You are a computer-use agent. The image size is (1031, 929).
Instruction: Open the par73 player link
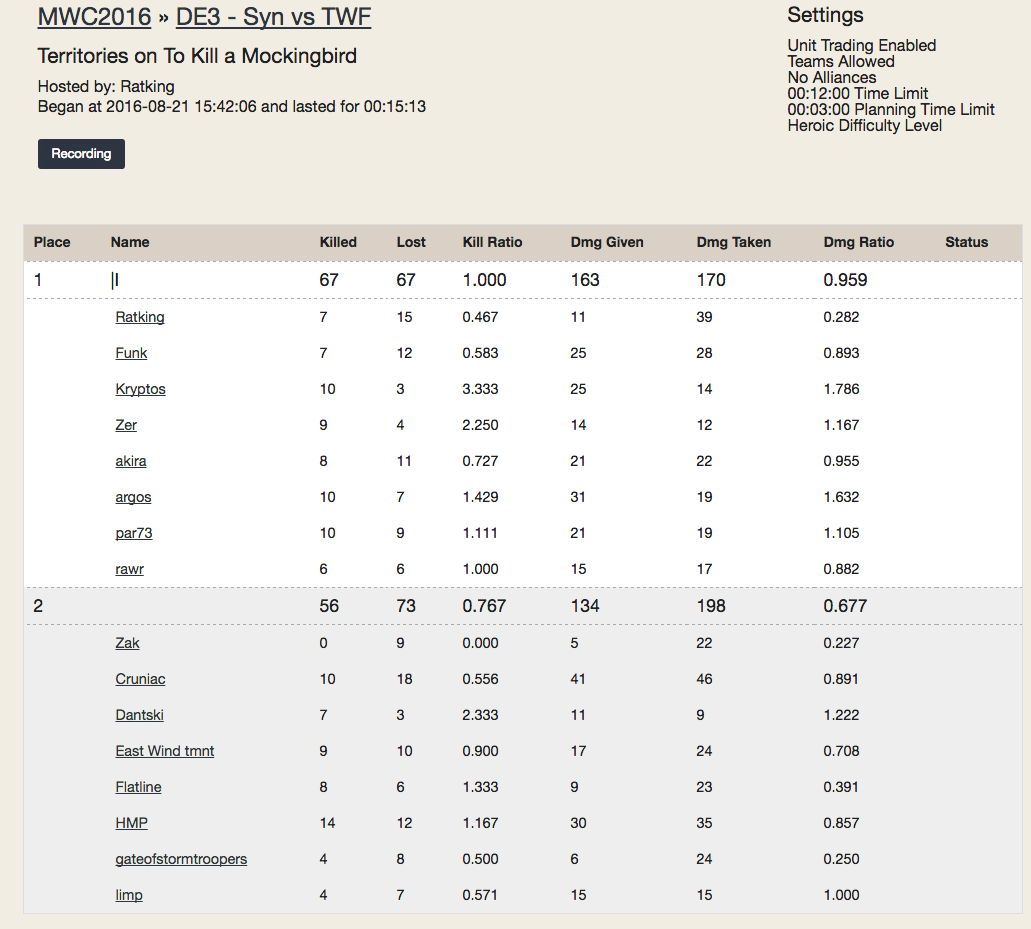133,533
